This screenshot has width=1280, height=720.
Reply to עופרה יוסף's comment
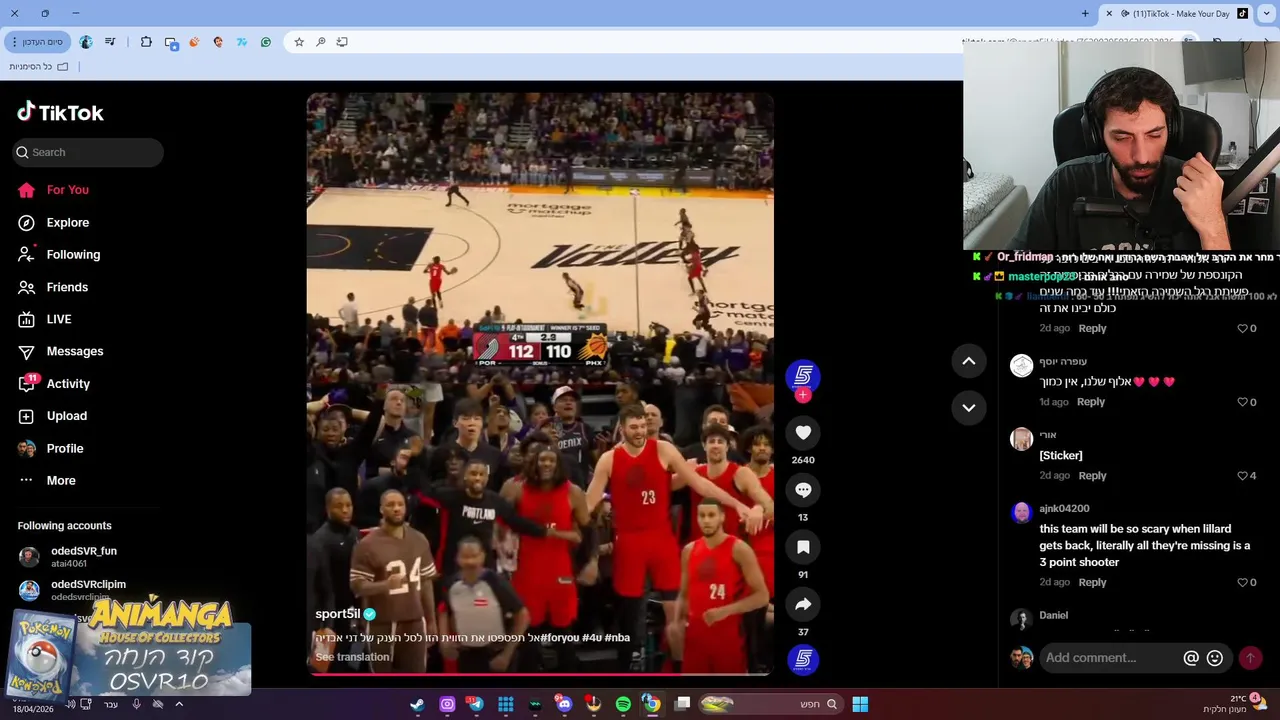[x=1091, y=402]
